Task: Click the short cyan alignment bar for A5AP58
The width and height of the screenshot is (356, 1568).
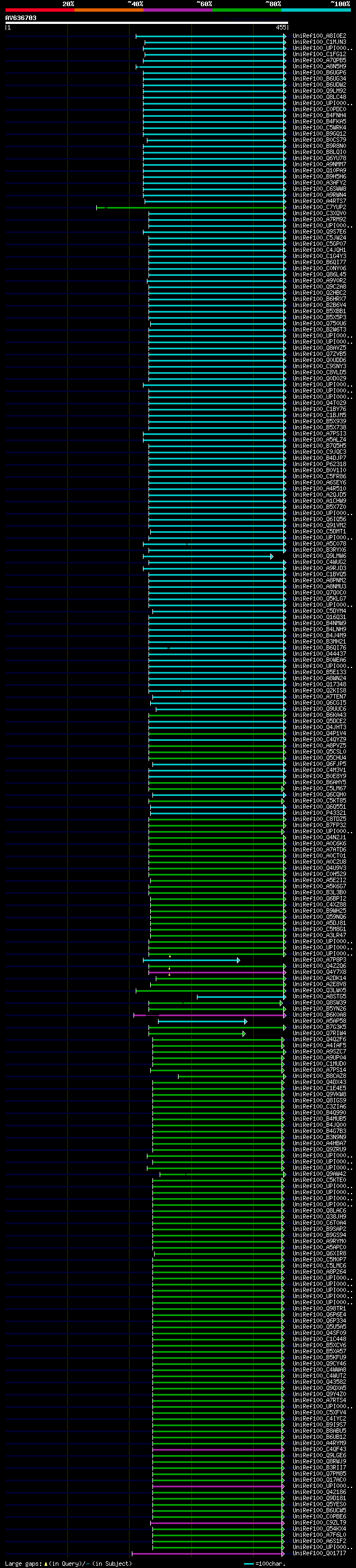Action: coord(202,1021)
